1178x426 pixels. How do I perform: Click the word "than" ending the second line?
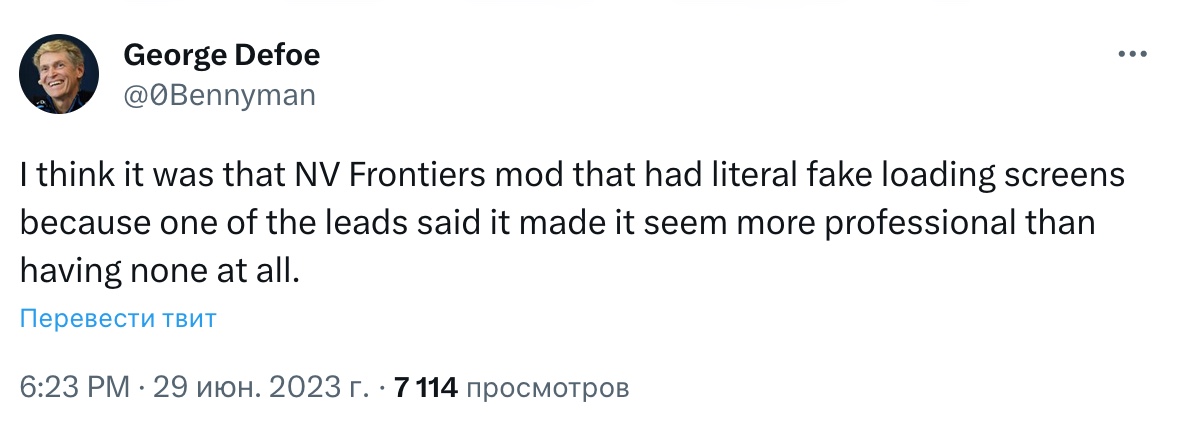[1064, 222]
